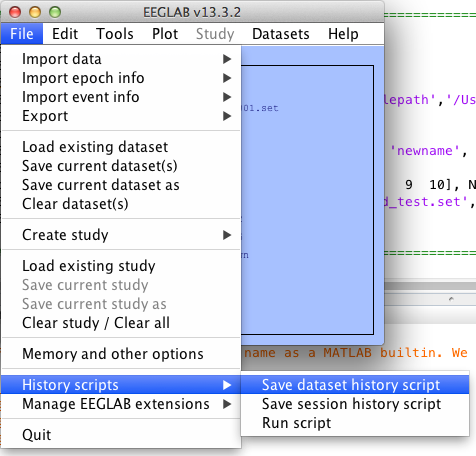
Task: Select Save dataset history script
Action: pos(355,385)
